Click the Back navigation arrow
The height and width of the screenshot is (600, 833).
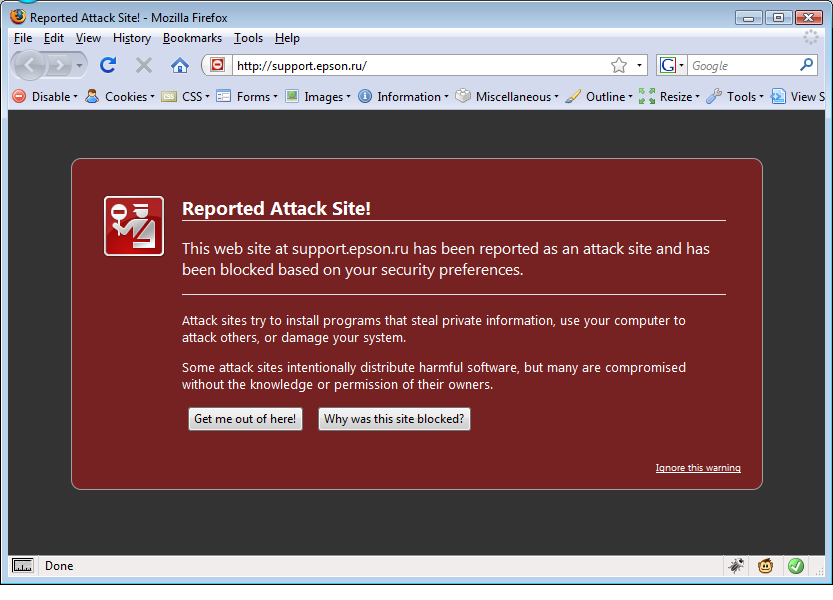pos(29,65)
